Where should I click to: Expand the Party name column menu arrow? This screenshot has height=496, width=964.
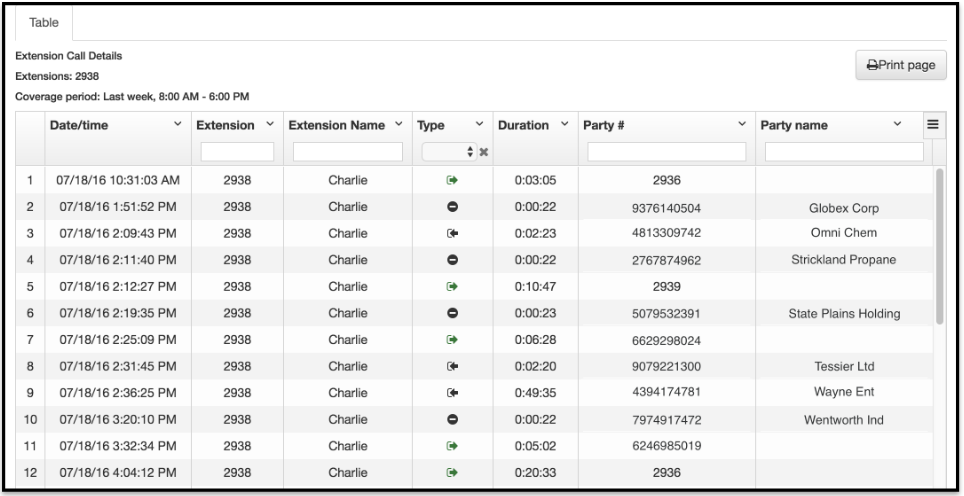[x=898, y=124]
